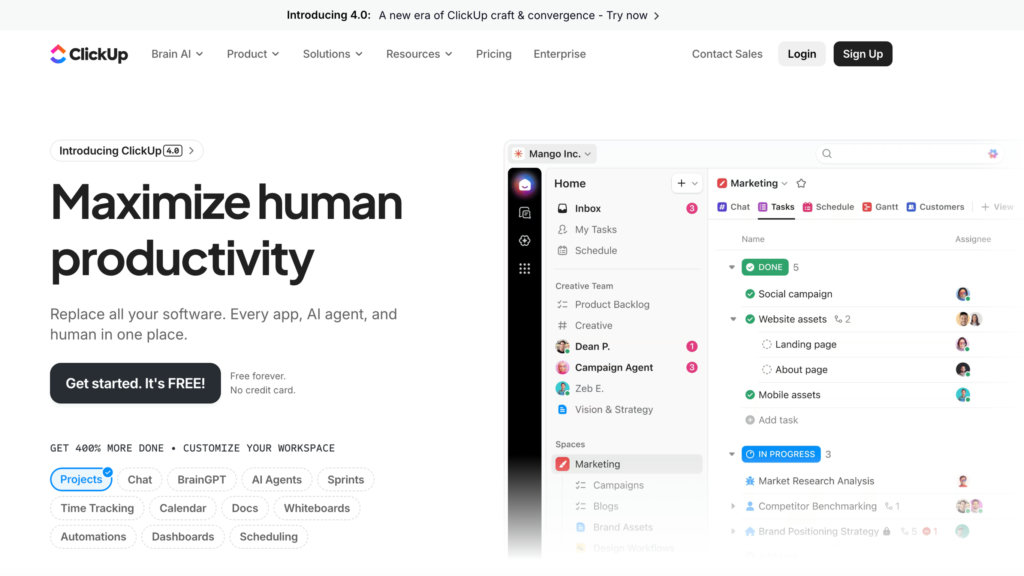Switch to the Gantt tab

pyautogui.click(x=880, y=207)
